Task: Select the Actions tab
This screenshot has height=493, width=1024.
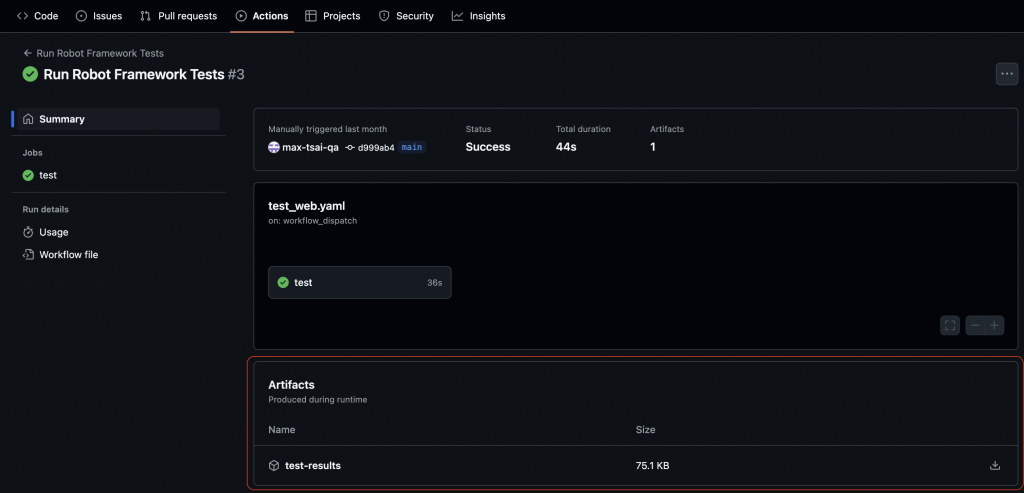Action: click(262, 16)
